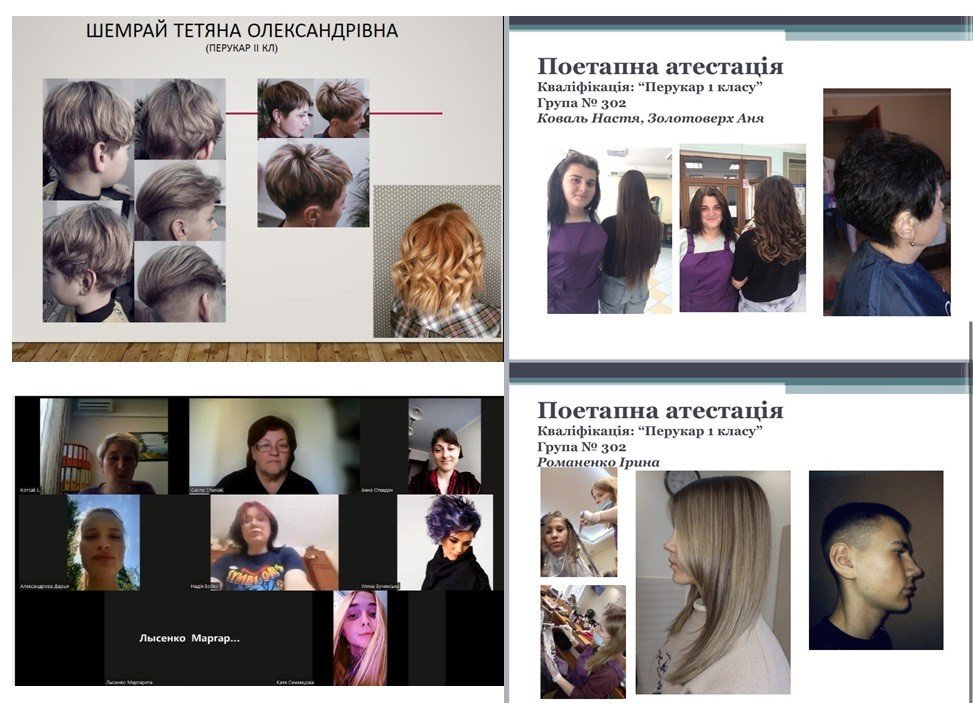
Task: Select the Александрова Дарья video tile
Action: tap(104, 542)
